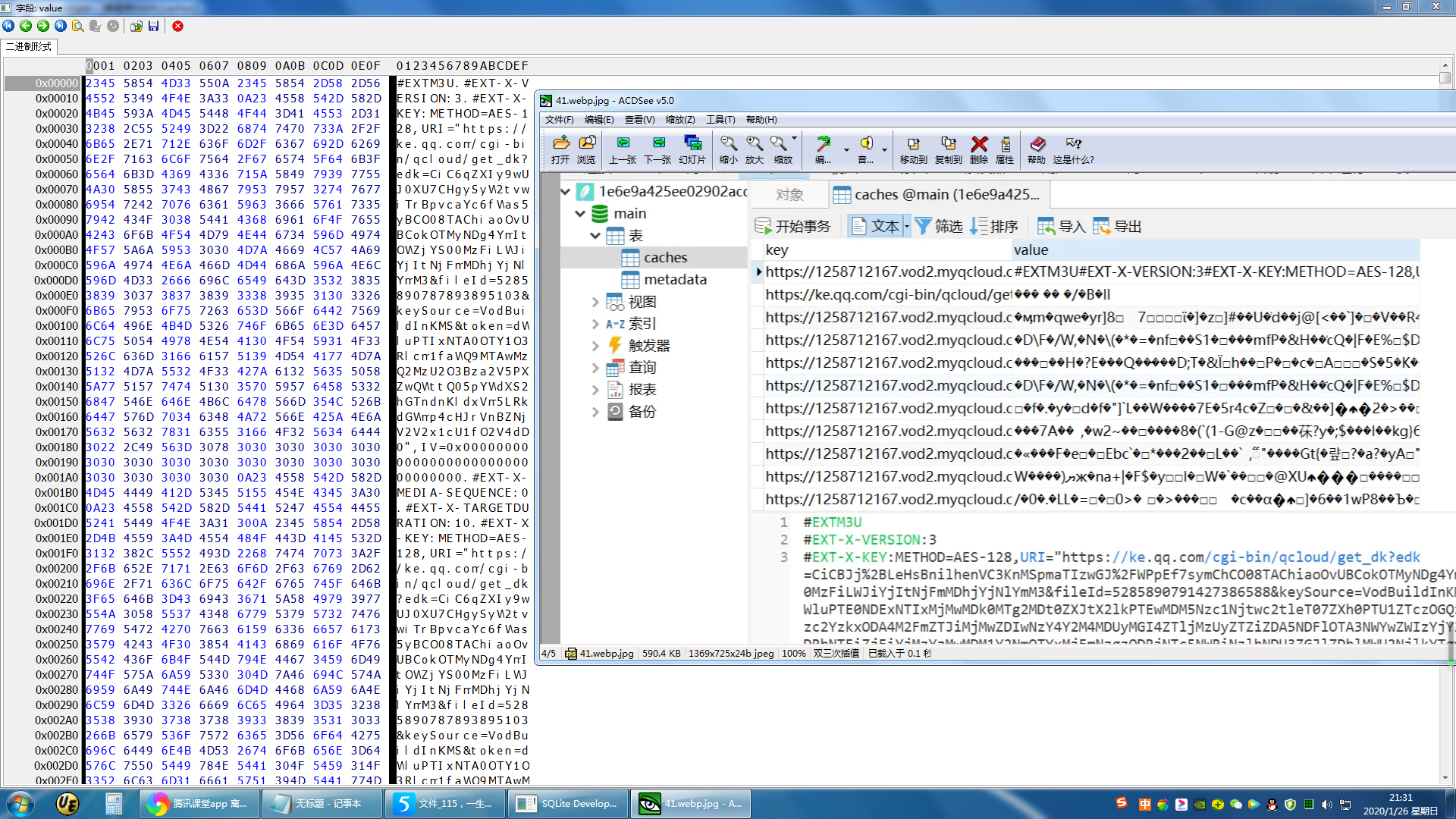This screenshot has width=1456, height=819.
Task: Click the export-to-file icon in hex viewer
Action: [136, 26]
